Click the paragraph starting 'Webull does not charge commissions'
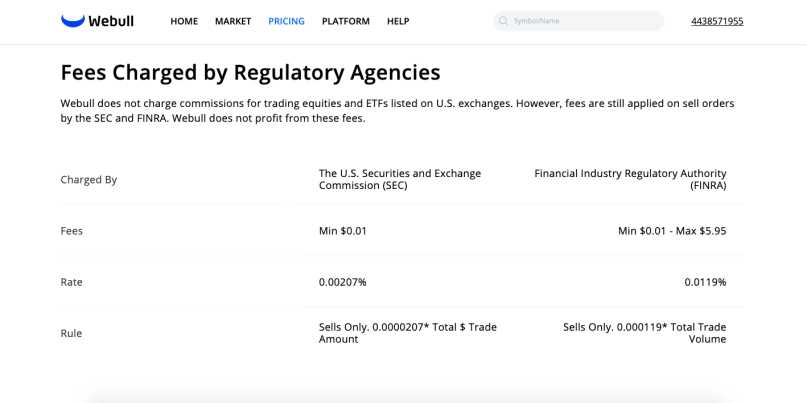 [397, 111]
